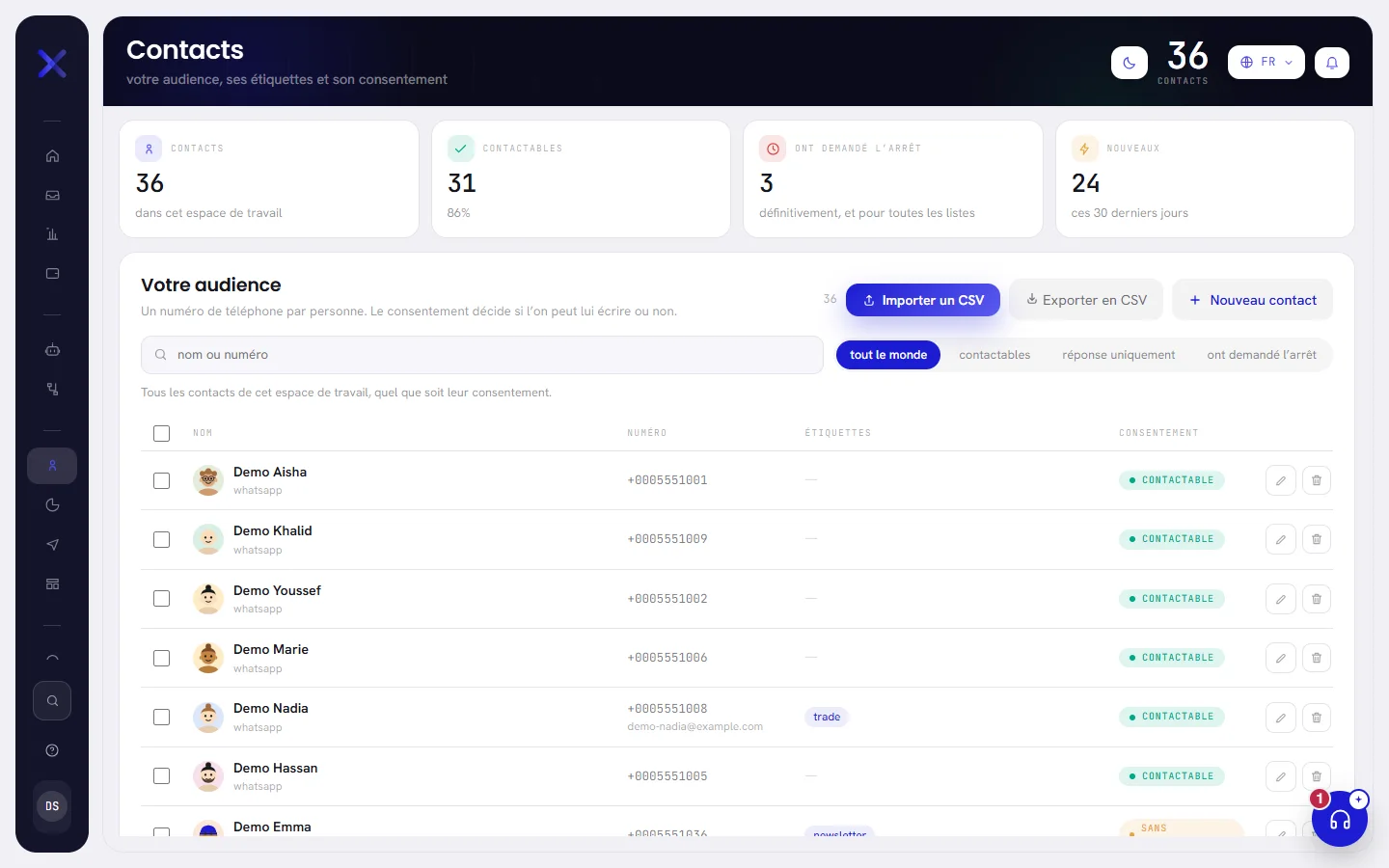The image size is (1389, 868).
Task: Open the support headset chat bubble
Action: tap(1340, 819)
